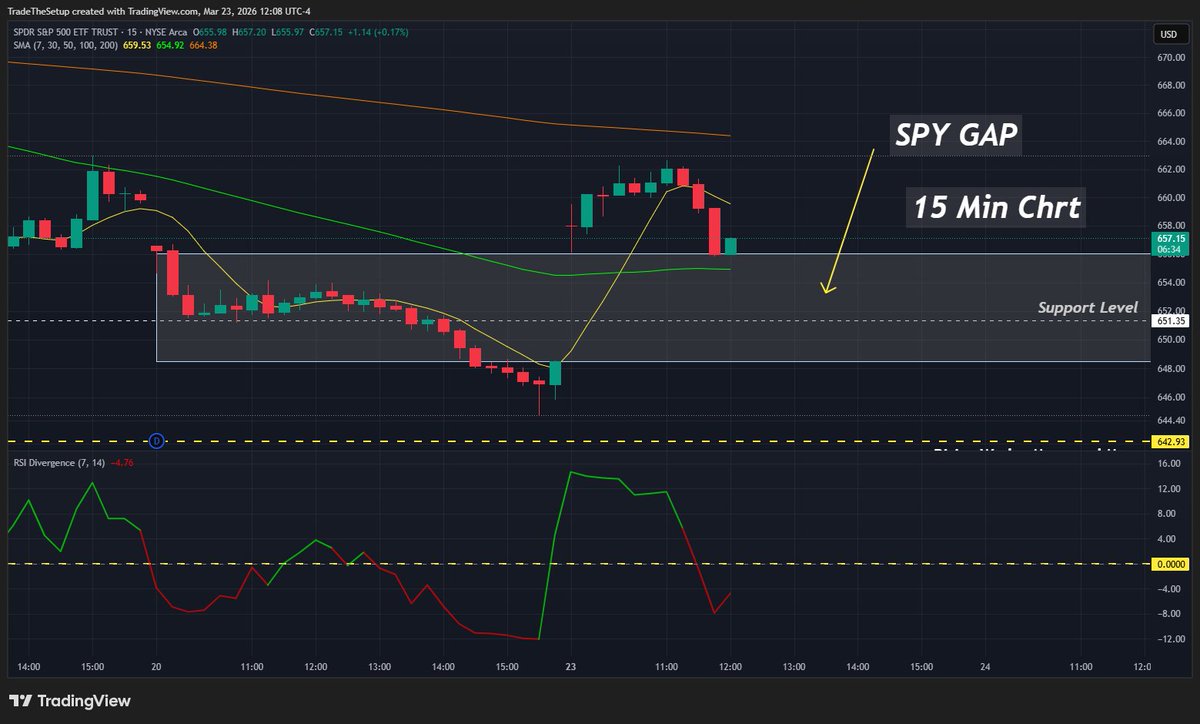
Task: Click the 650.00 price axis label
Action: [x=1171, y=339]
